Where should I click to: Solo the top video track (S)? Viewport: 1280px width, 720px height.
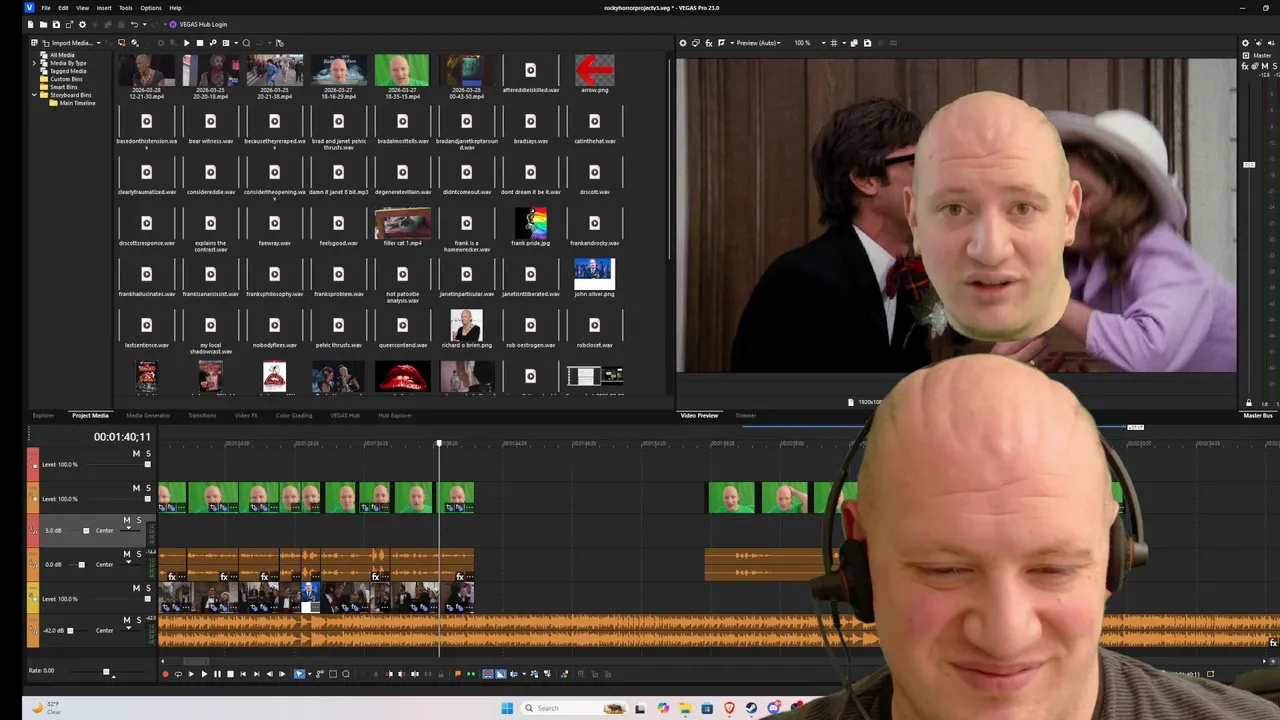coord(148,454)
